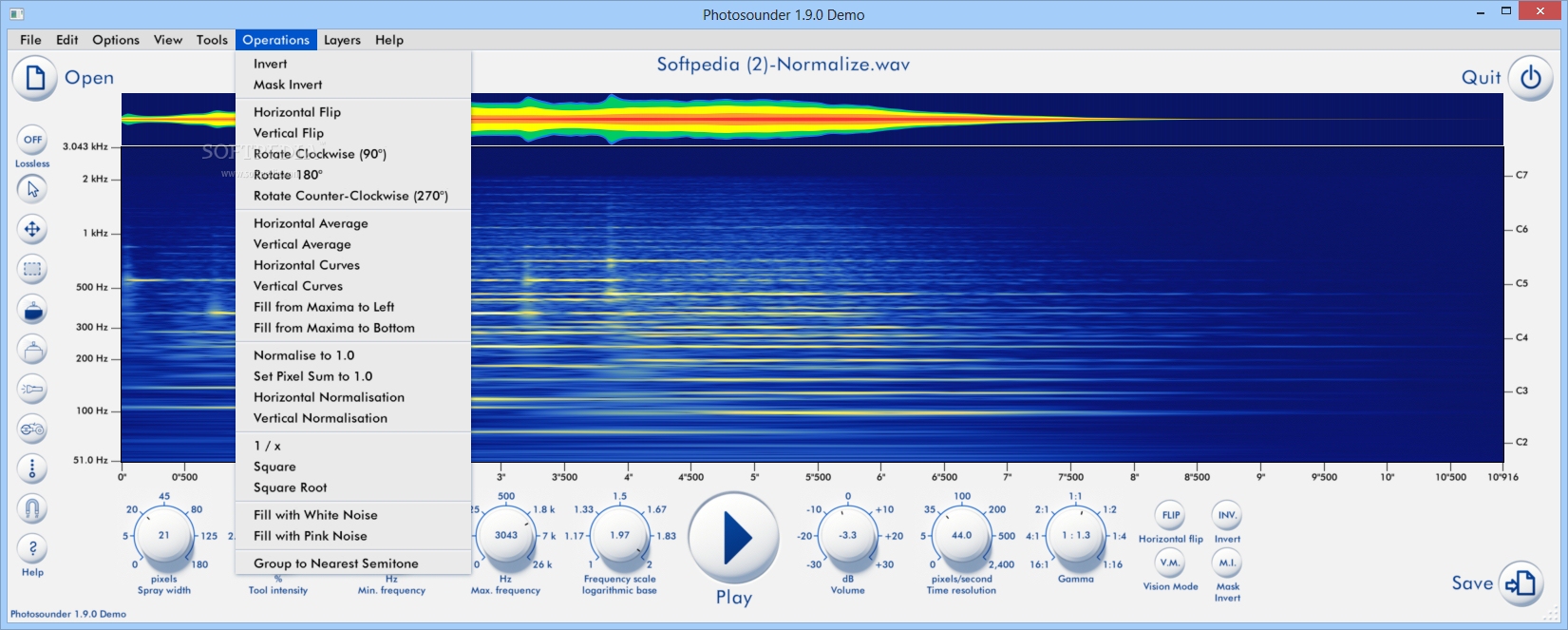Apply the Square Root operation

[353, 487]
